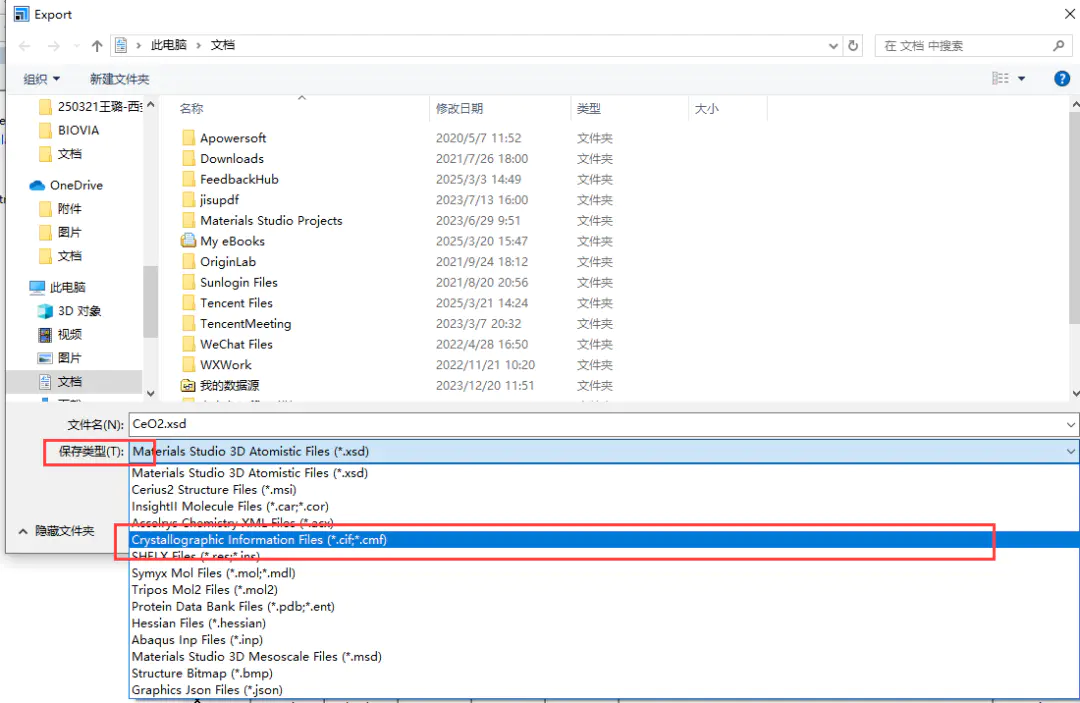Click the search magnifier icon
1080x703 pixels.
(x=1059, y=45)
